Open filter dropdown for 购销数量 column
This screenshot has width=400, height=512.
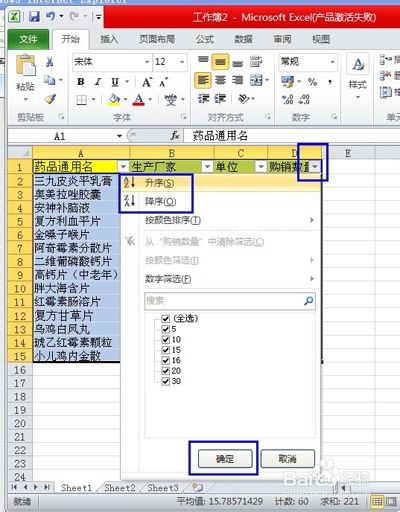coord(315,166)
